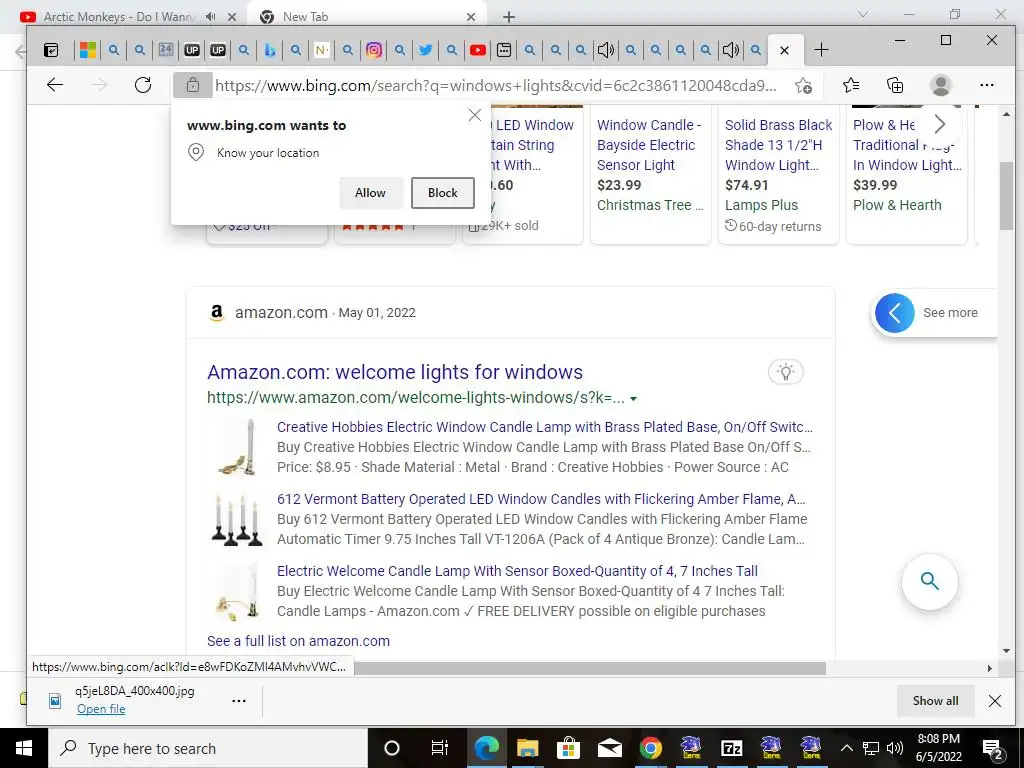Open Cortana circle icon on taskbar
1024x768 pixels.
pos(392,748)
